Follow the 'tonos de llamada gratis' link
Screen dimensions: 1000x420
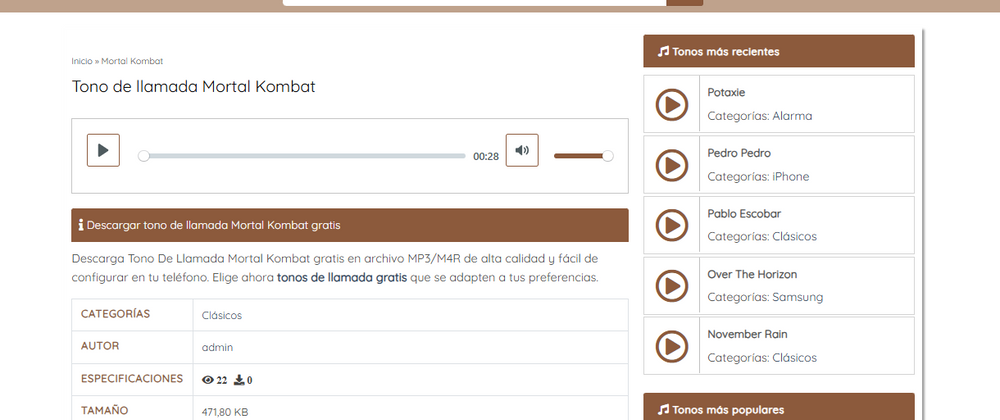click(x=342, y=278)
